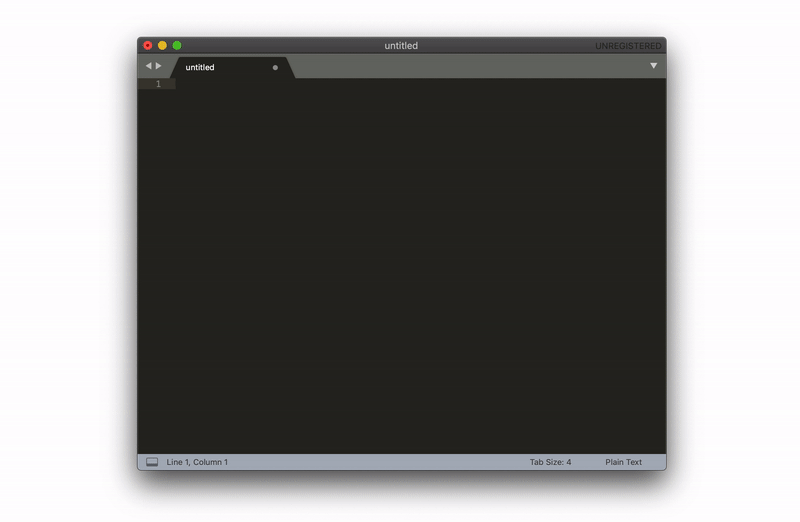The image size is (800, 522).
Task: Click empty status bar area in the middle
Action: [x=380, y=462]
